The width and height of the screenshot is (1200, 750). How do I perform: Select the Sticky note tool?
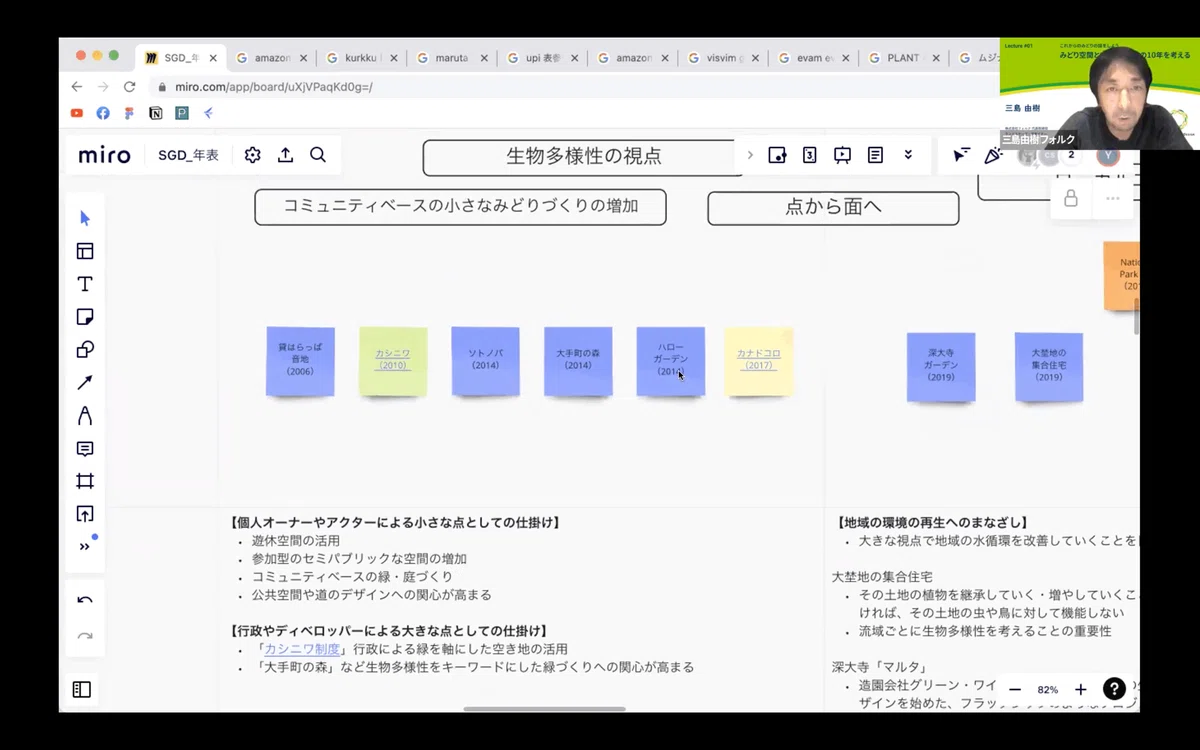point(85,317)
